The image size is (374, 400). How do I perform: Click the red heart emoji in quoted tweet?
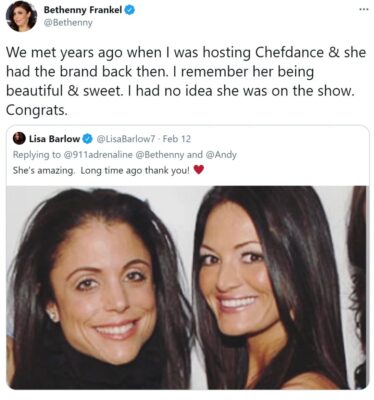click(198, 171)
